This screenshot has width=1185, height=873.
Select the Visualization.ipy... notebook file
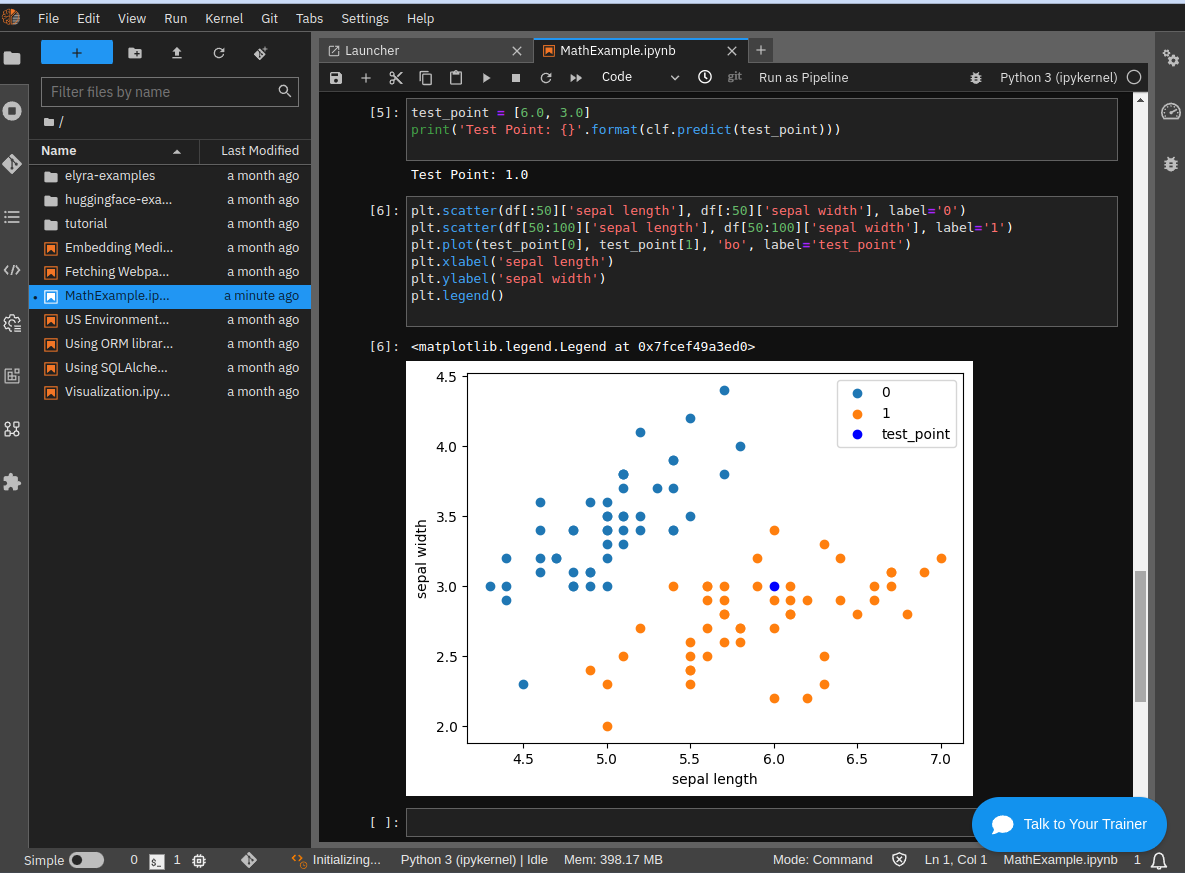(x=170, y=392)
